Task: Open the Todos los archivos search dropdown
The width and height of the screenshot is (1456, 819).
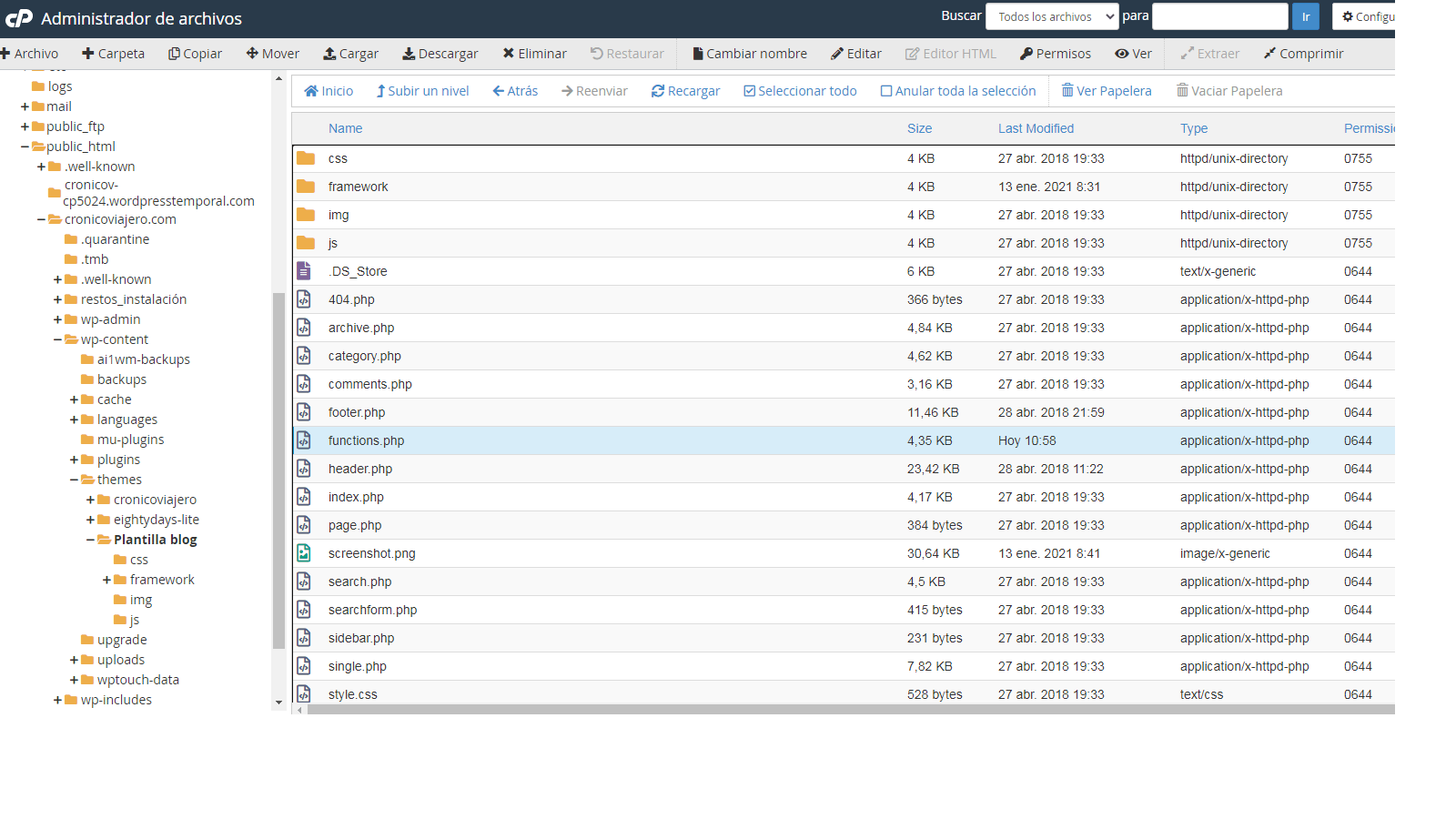Action: (1052, 16)
